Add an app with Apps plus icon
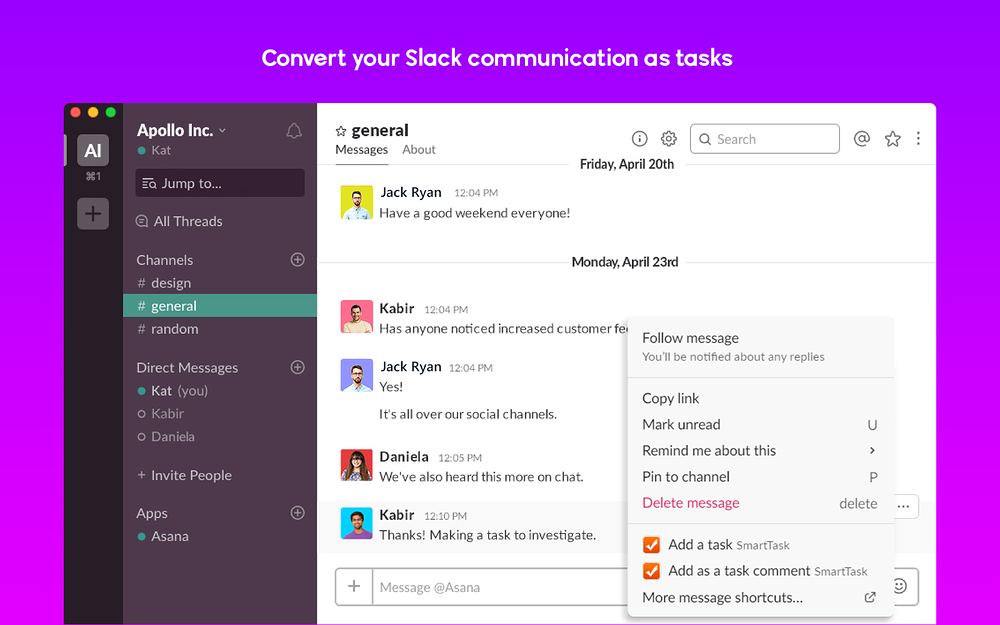 297,513
